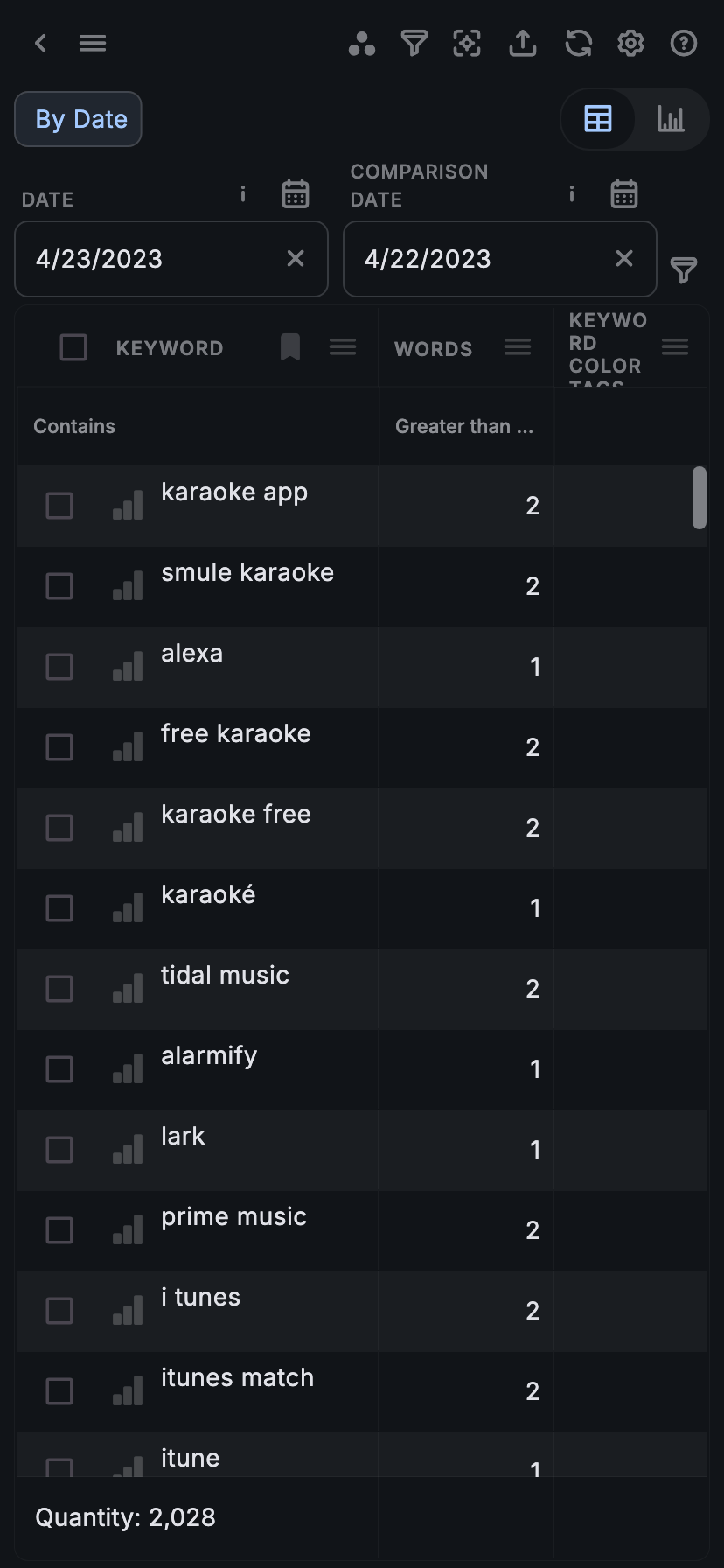Click the By Date button

click(x=79, y=119)
